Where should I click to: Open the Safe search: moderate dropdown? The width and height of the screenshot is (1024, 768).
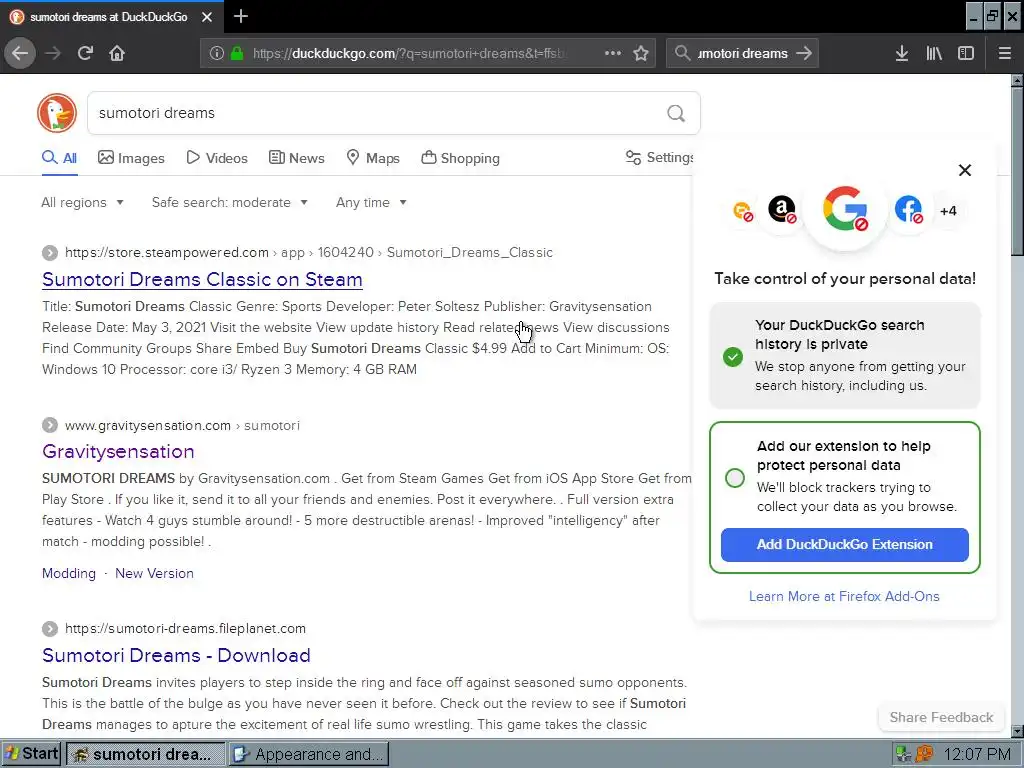(230, 202)
